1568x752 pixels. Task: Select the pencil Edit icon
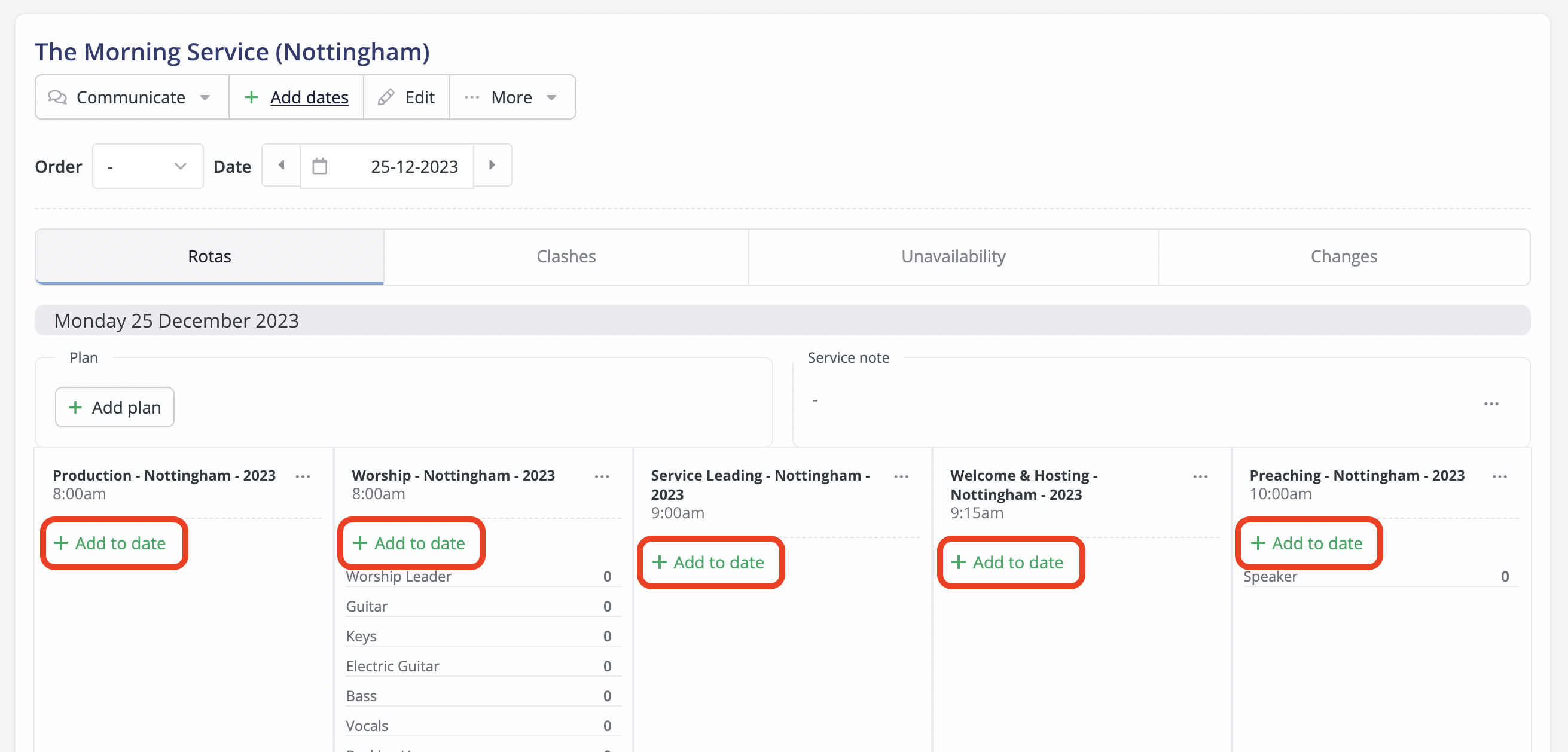coord(386,97)
